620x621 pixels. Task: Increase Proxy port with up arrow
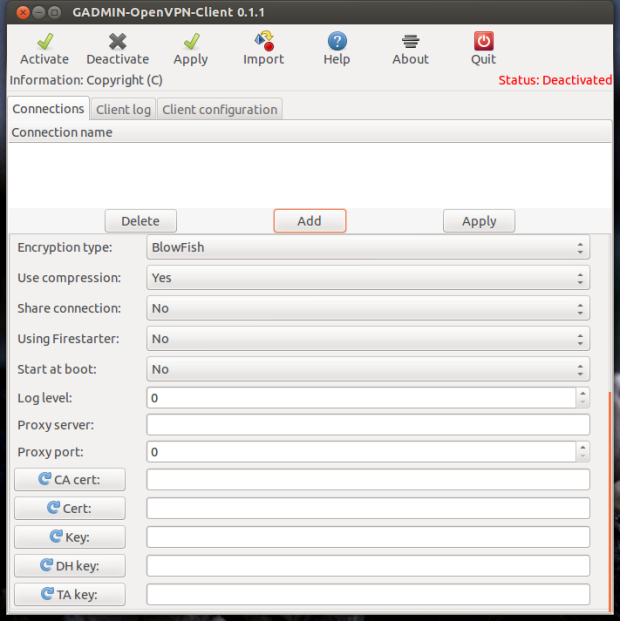(583, 448)
